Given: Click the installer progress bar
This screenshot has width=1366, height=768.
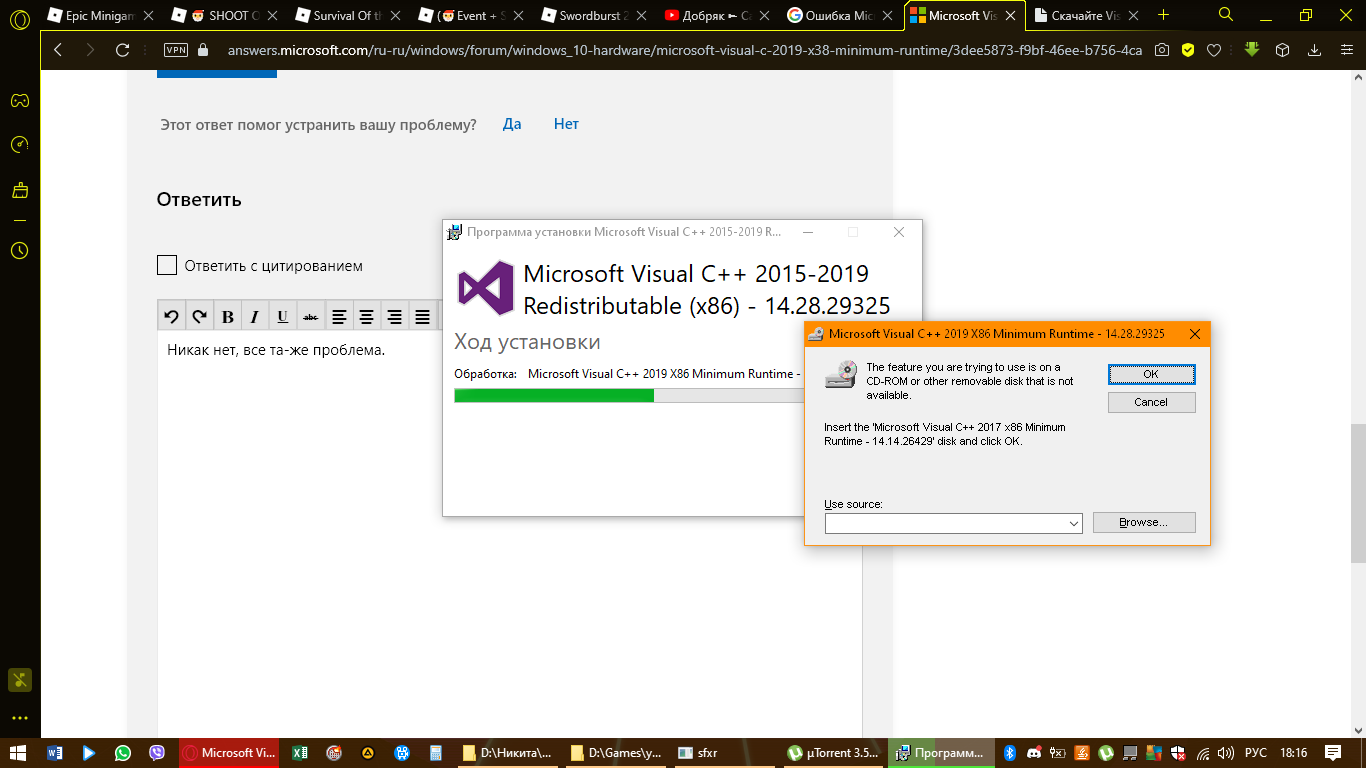Looking at the screenshot, I should pyautogui.click(x=629, y=395).
